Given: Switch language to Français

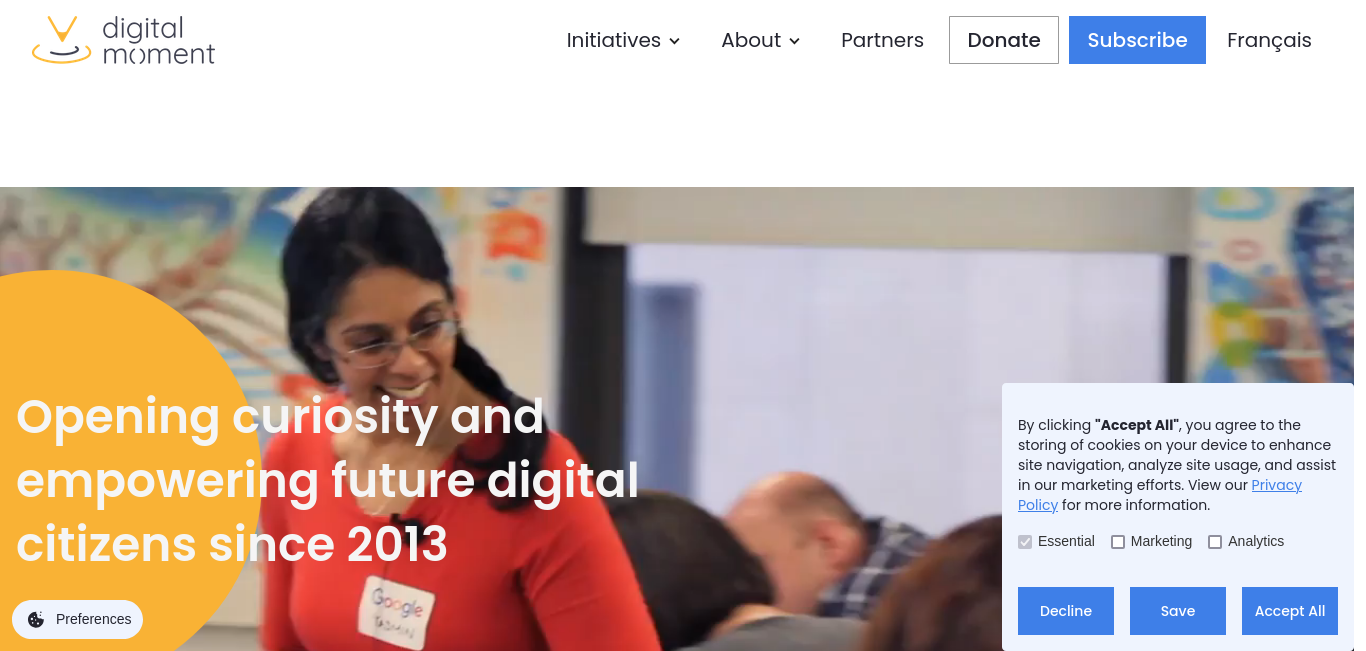Looking at the screenshot, I should coord(1269,40).
